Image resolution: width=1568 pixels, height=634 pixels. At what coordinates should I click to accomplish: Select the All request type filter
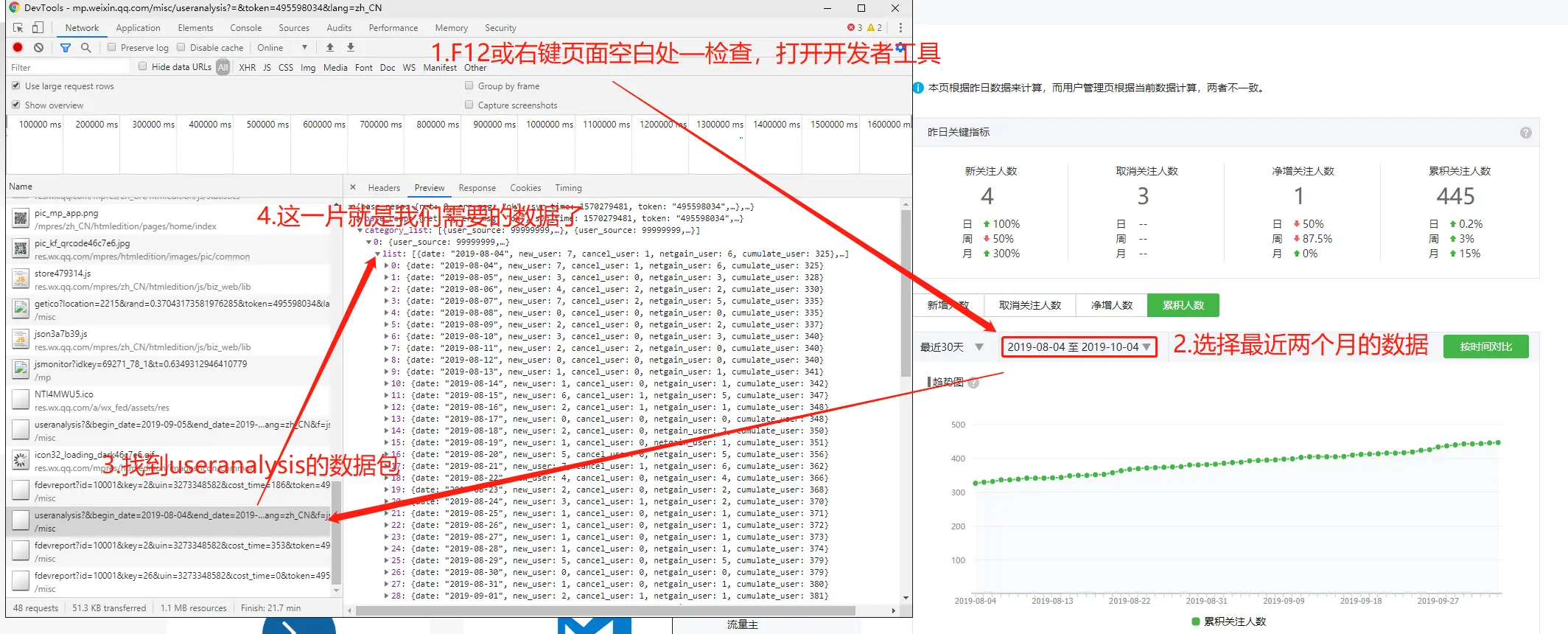click(x=223, y=67)
